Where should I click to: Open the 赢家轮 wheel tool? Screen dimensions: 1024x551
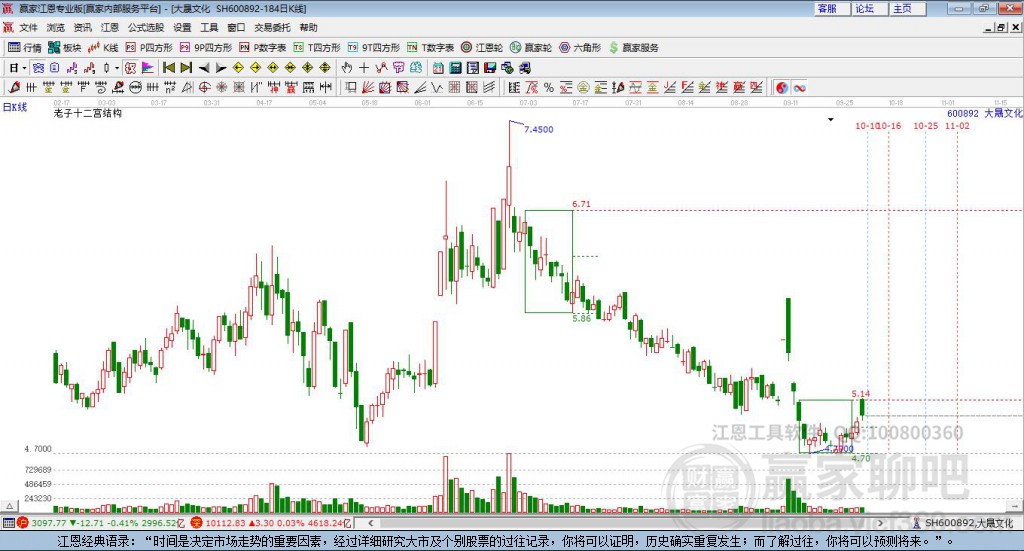tap(531, 48)
